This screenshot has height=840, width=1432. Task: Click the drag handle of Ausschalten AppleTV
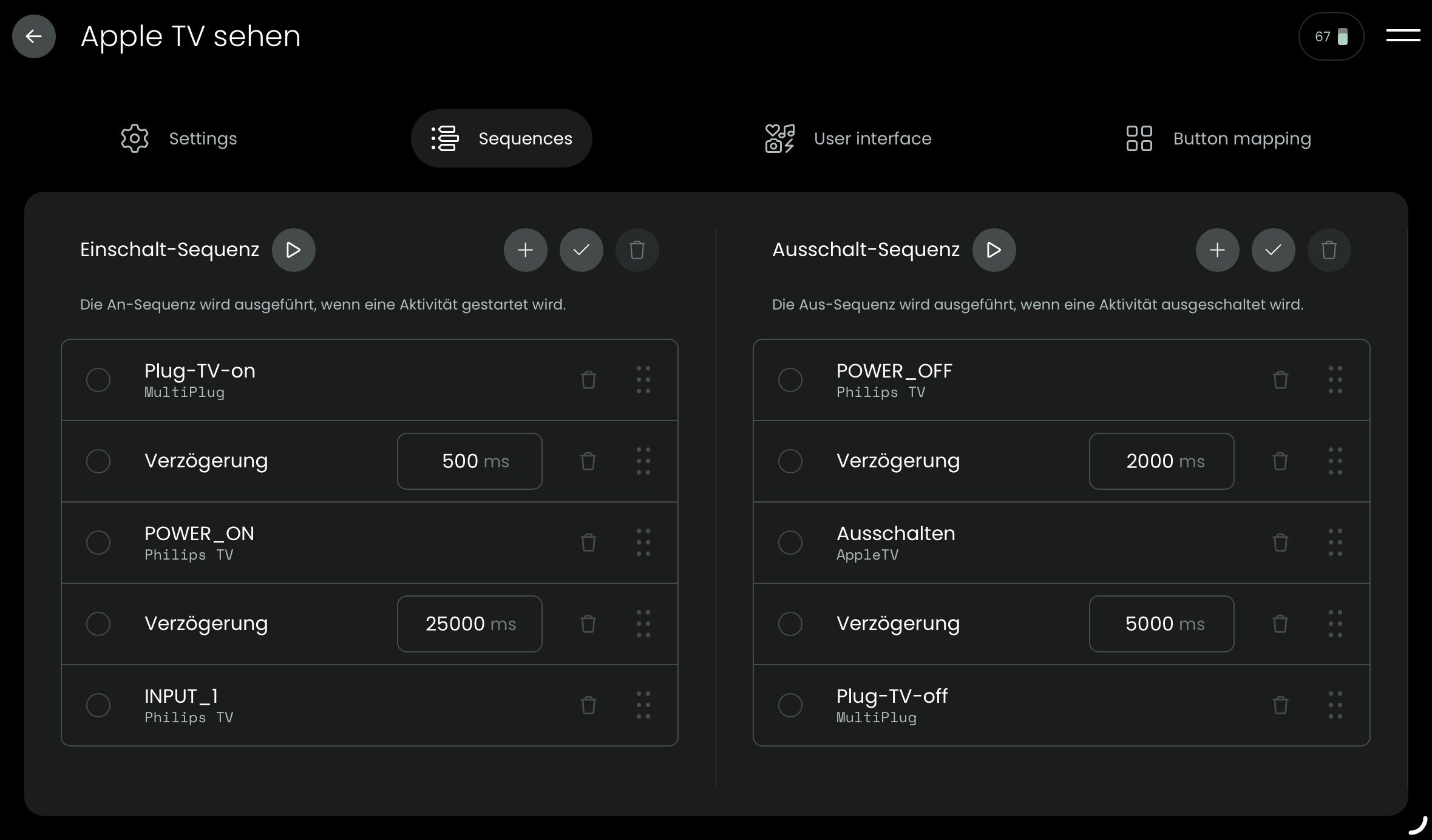1335,543
